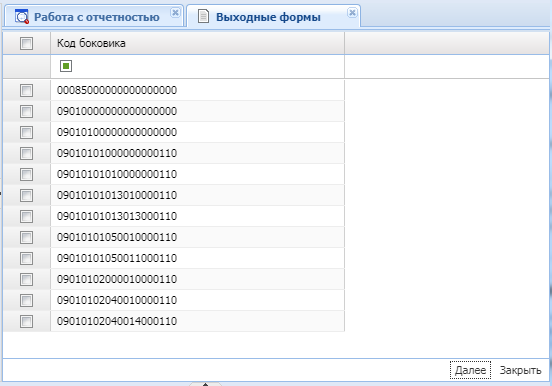Viewport: 552px width, 386px height.
Task: Sort by the Код боковика column header
Action: (x=197, y=43)
